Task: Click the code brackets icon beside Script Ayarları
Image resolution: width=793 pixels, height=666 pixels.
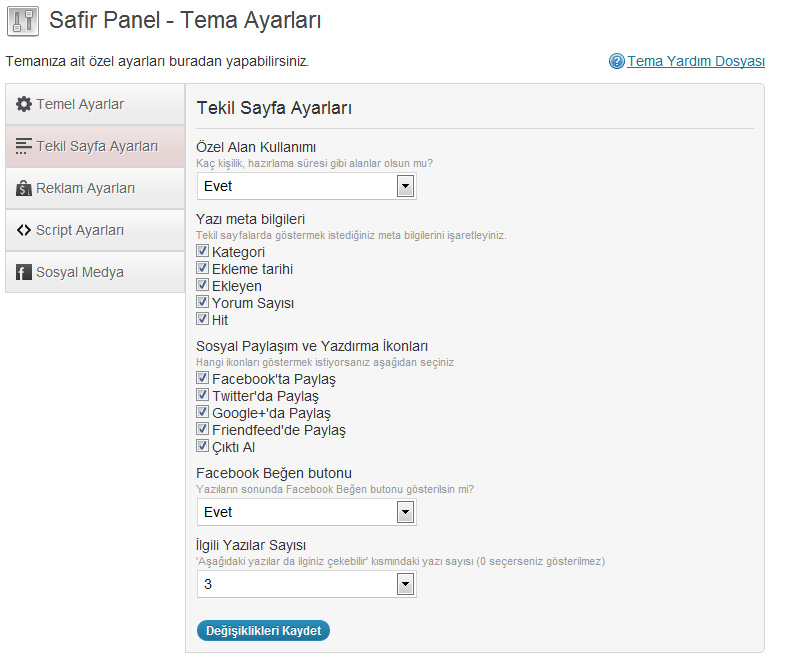Action: click(24, 230)
